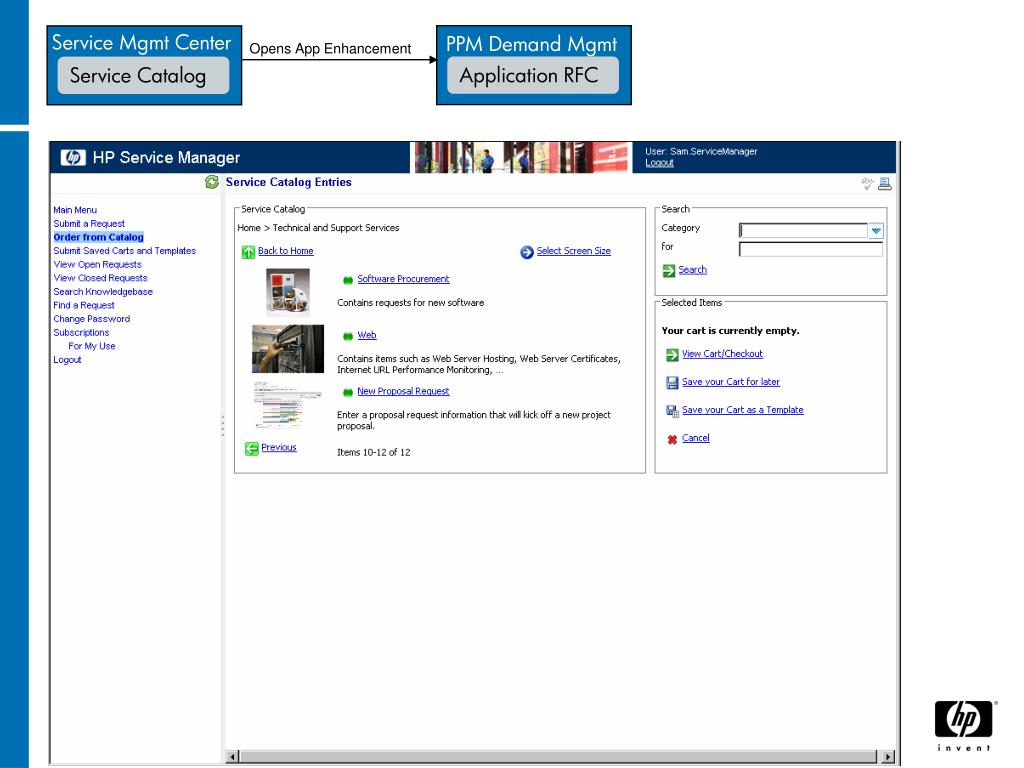Click Logout in the left sidebar
The image size is (1024, 768).
[x=67, y=360]
